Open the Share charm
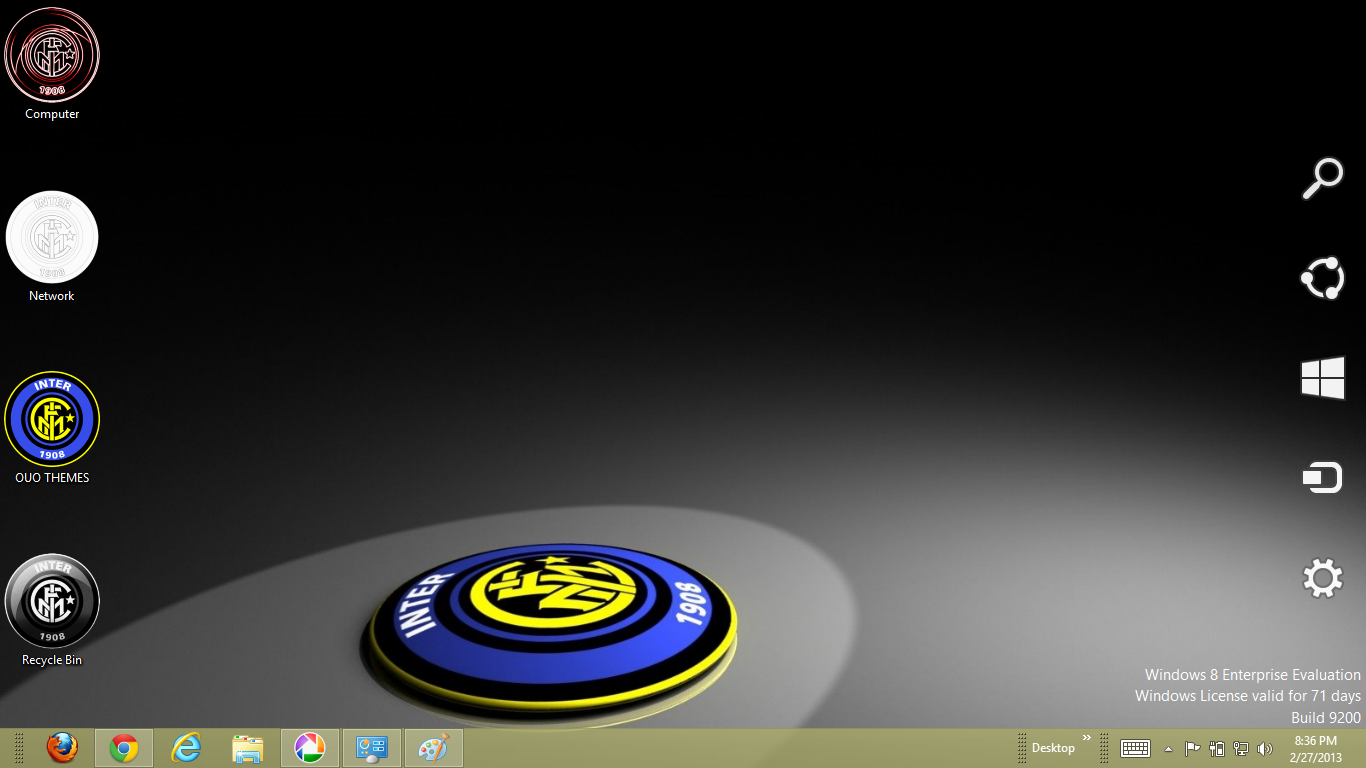Viewport: 1366px width, 768px height. (x=1322, y=278)
